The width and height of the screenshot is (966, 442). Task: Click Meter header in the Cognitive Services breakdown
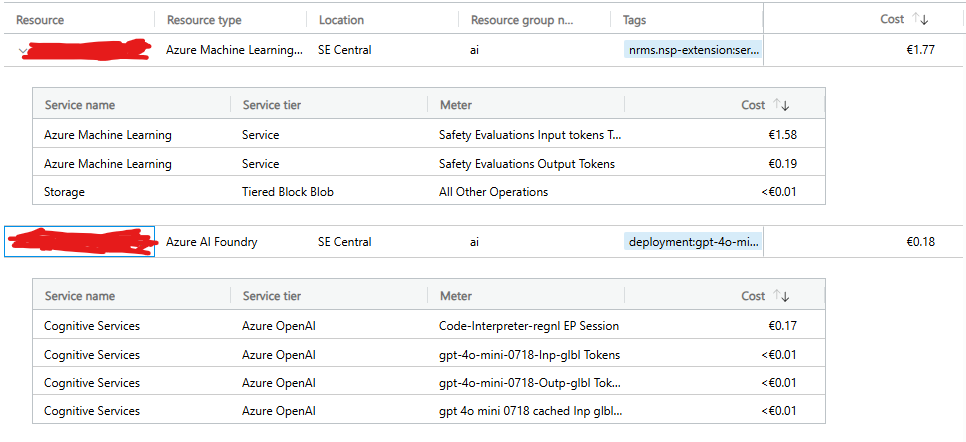(x=455, y=296)
